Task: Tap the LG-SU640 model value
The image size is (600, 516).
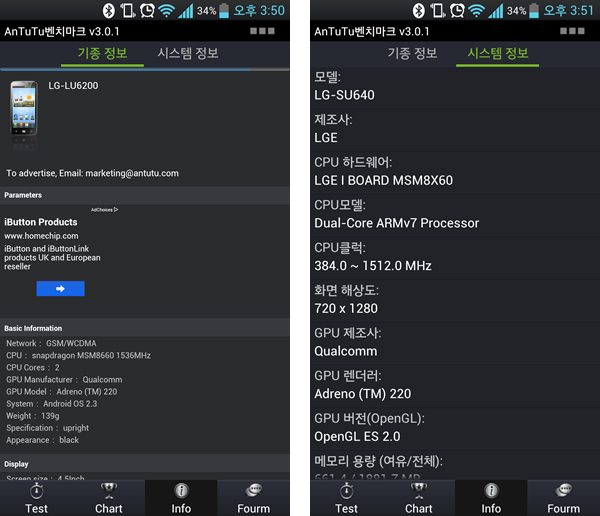Action: 344,95
